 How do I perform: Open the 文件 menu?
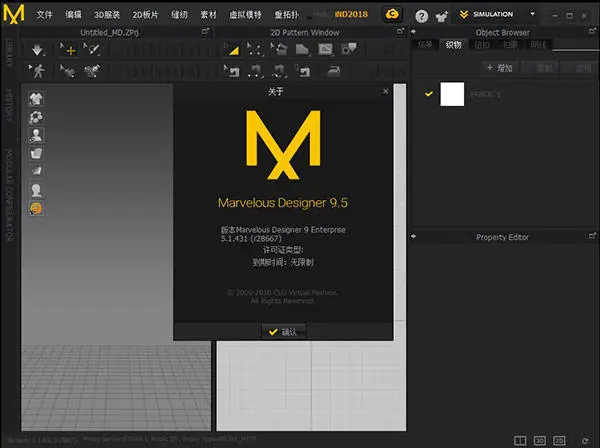[45, 16]
